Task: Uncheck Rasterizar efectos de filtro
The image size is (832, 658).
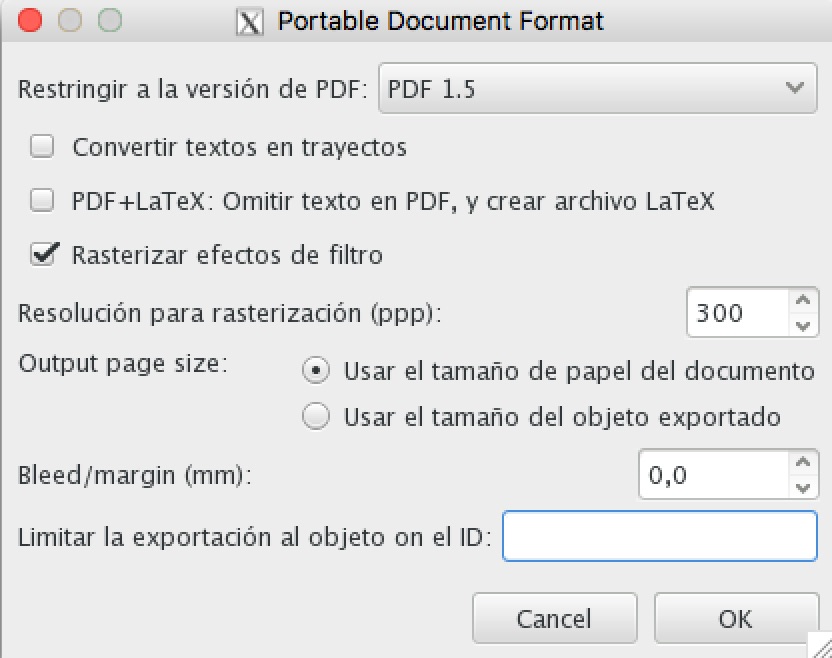Action: coord(42,255)
